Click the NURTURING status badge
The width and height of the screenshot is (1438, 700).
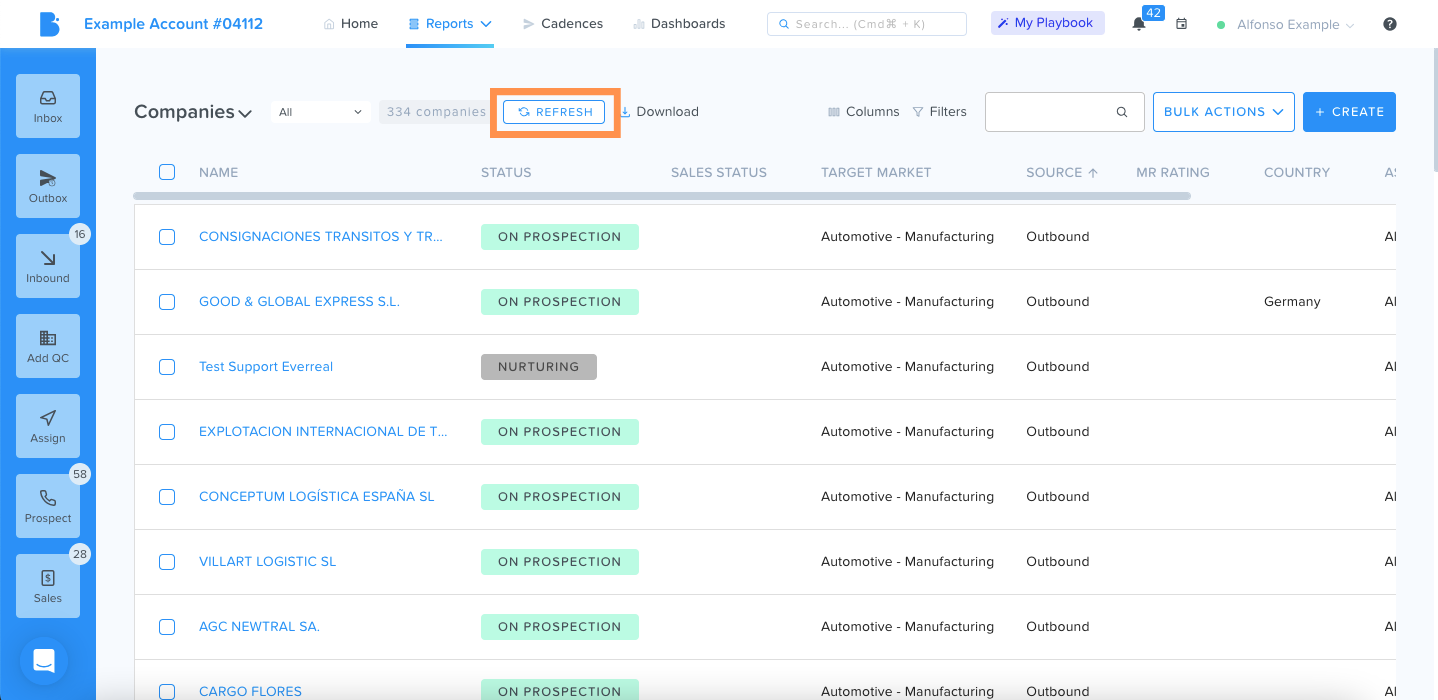(539, 367)
